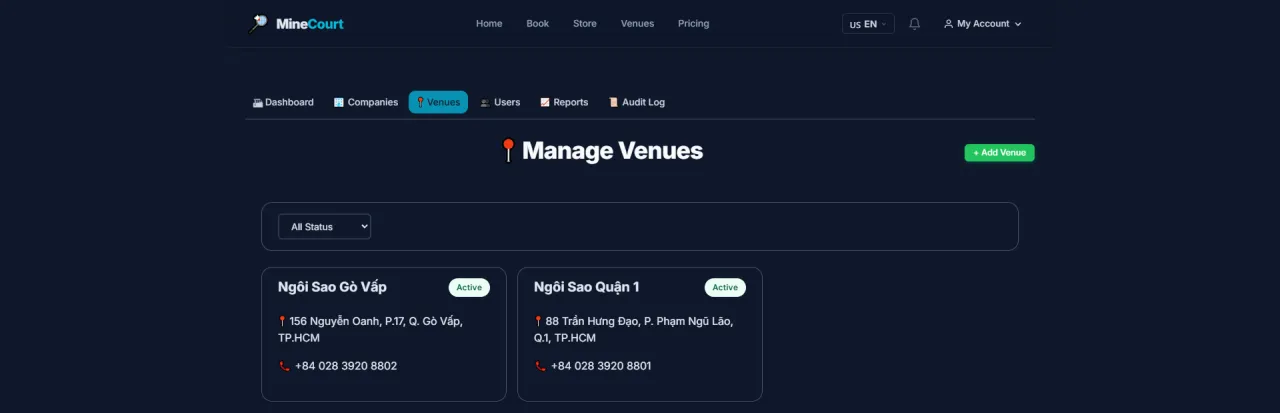Open the Book page

click(538, 24)
